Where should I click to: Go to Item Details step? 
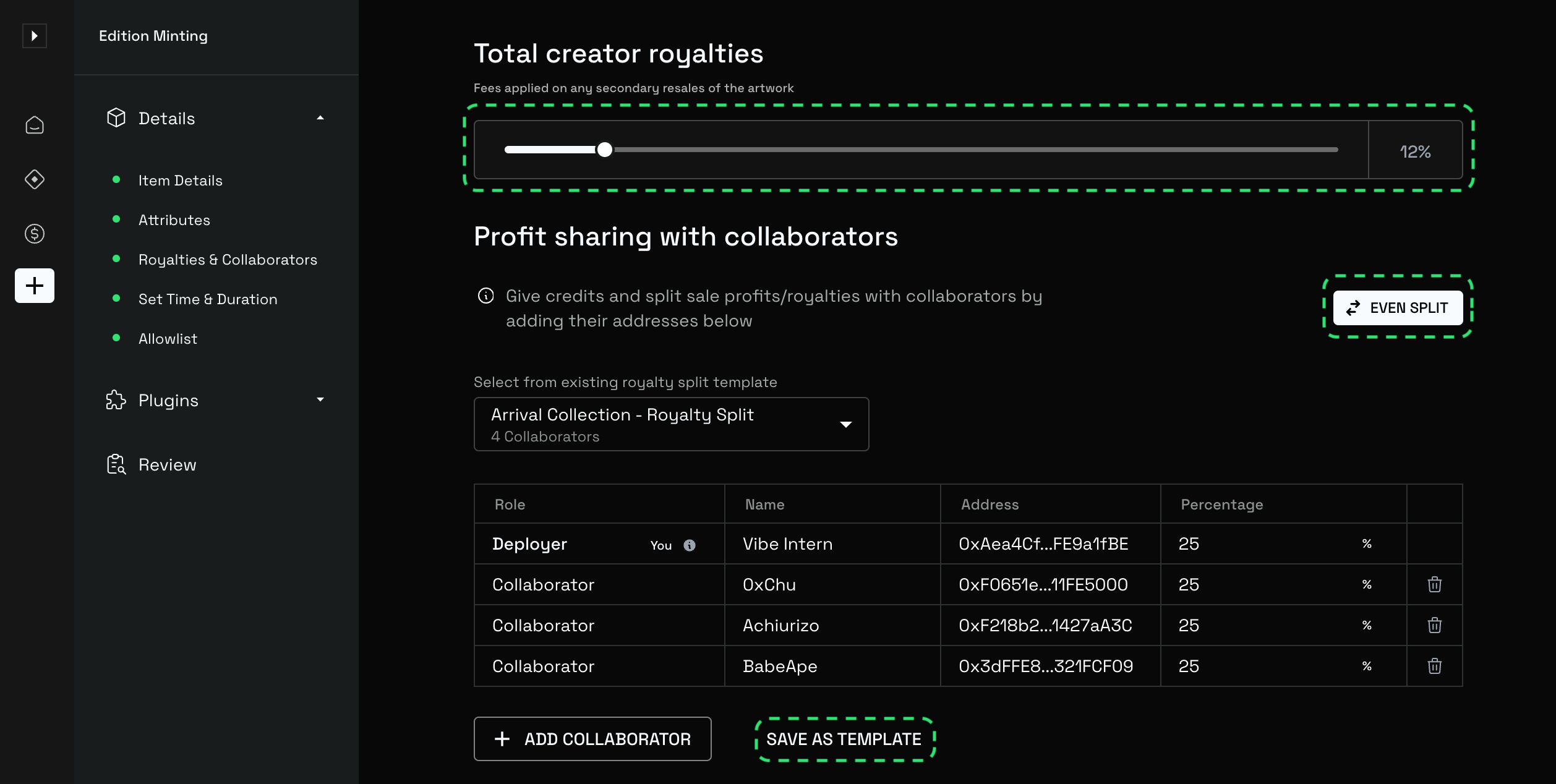point(180,181)
